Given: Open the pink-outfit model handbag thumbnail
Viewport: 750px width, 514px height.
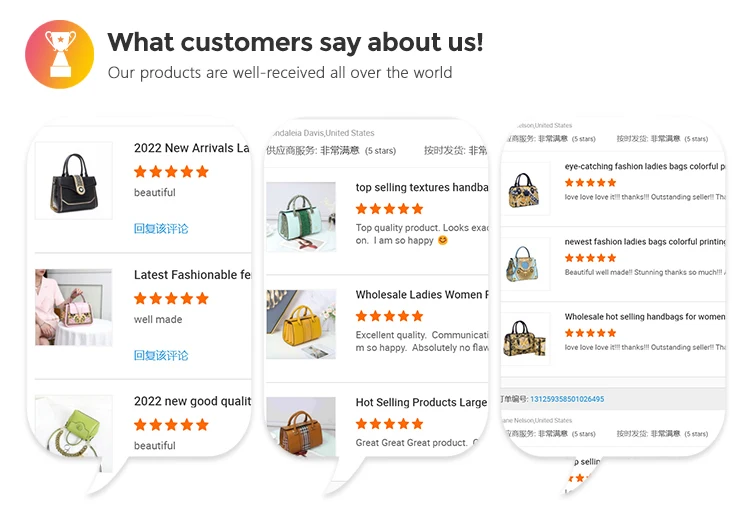Looking at the screenshot, I should 73,307.
